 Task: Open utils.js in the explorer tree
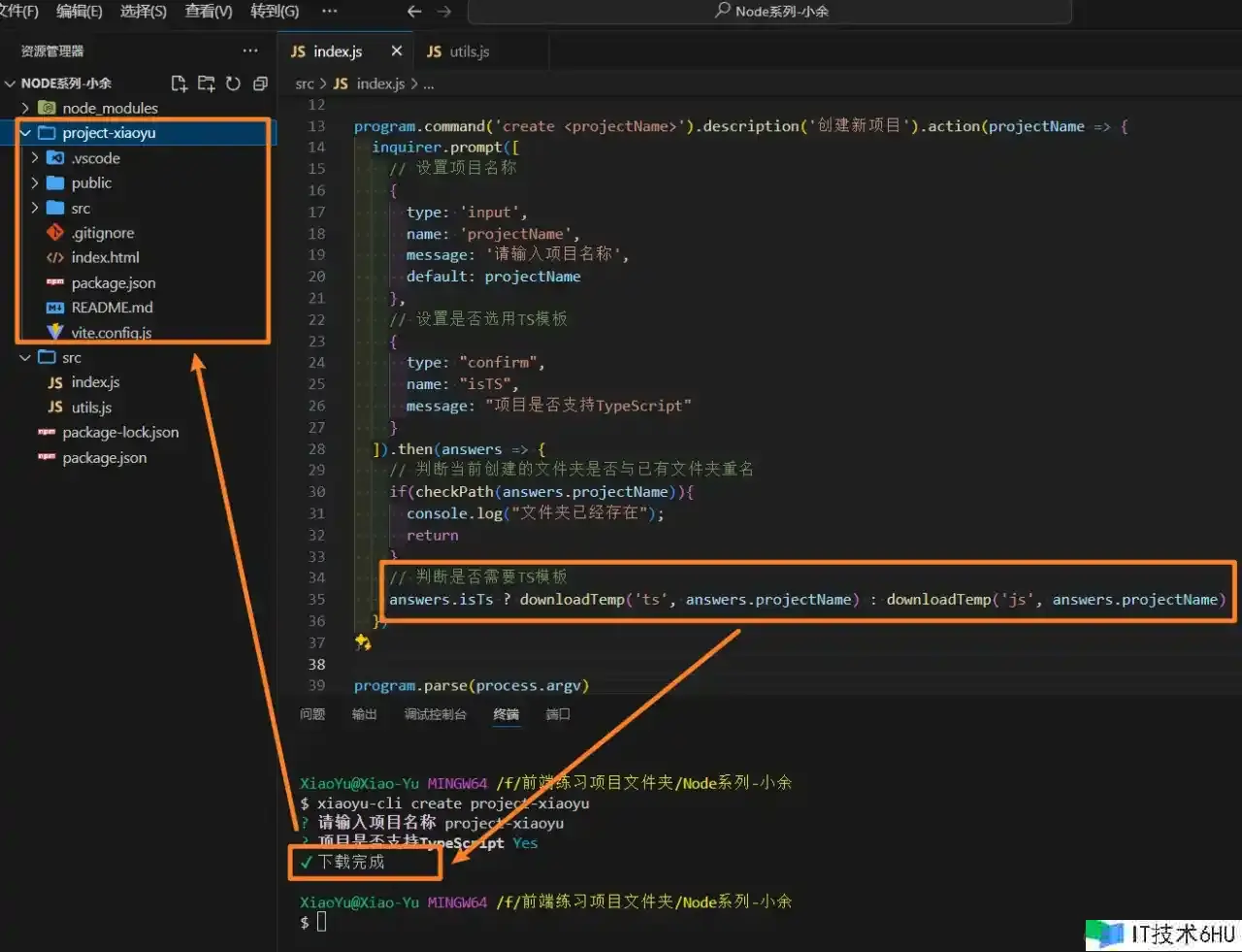pyautogui.click(x=91, y=408)
